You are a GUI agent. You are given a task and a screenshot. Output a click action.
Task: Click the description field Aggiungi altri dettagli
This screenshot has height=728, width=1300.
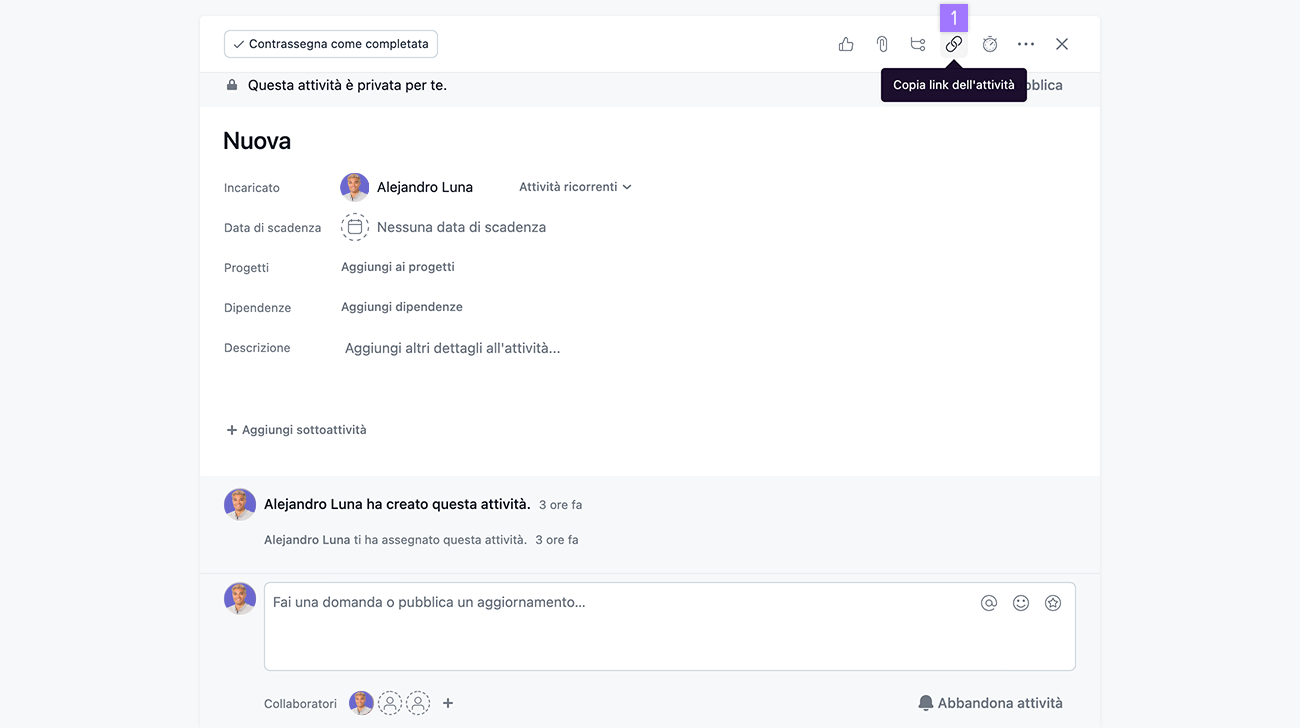452,348
